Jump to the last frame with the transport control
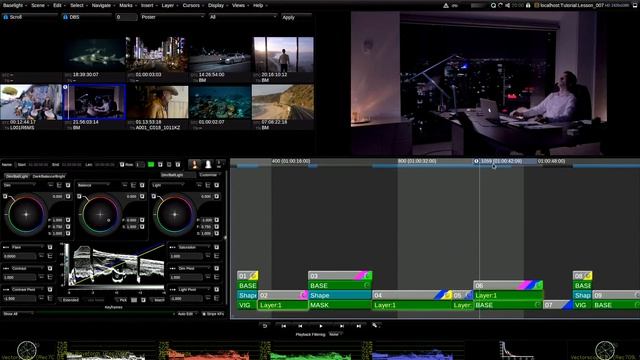Viewport: 640px width, 360px height. (358, 326)
